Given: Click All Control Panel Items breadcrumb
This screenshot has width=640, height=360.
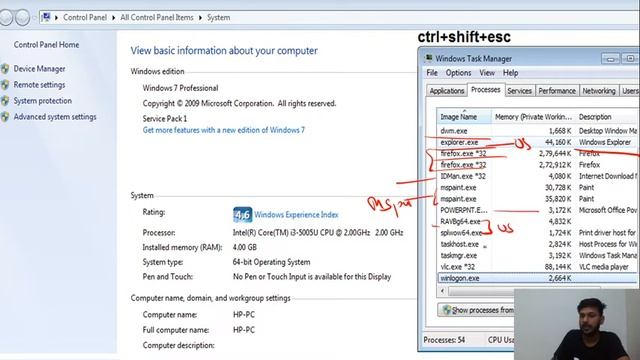Looking at the screenshot, I should pos(157,18).
